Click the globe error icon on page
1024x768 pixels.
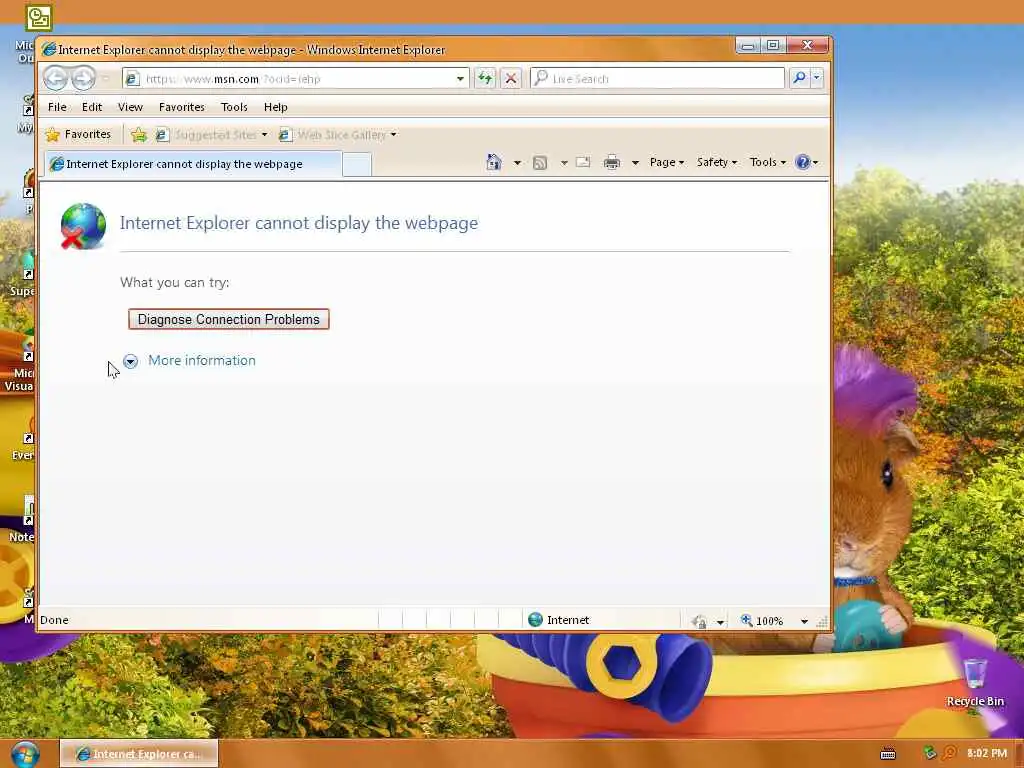click(83, 227)
